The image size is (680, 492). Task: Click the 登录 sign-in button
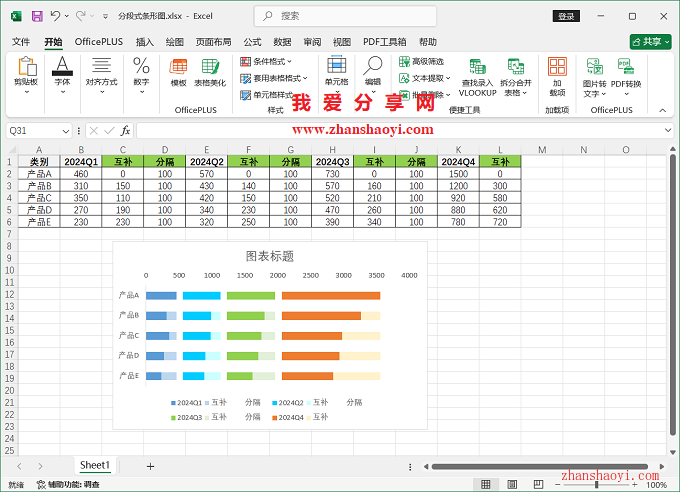[x=566, y=16]
